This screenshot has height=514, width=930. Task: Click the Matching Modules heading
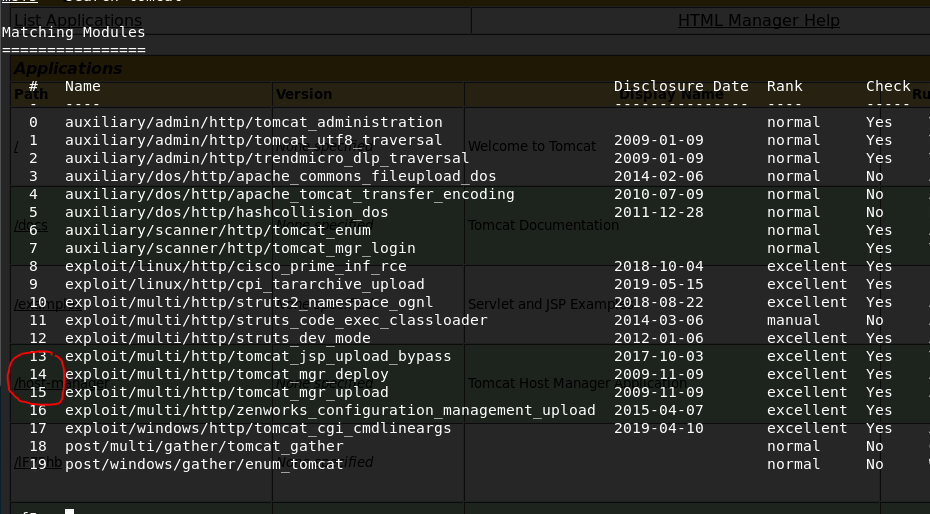(74, 32)
